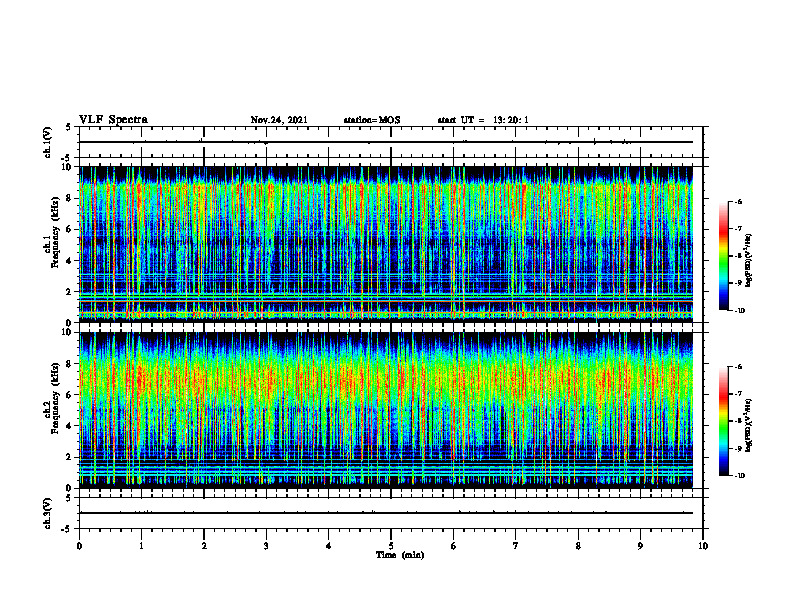The height and width of the screenshot is (612, 792).
Task: Click the color scale bar beside ch.2 spectrogram
Action: point(724,421)
